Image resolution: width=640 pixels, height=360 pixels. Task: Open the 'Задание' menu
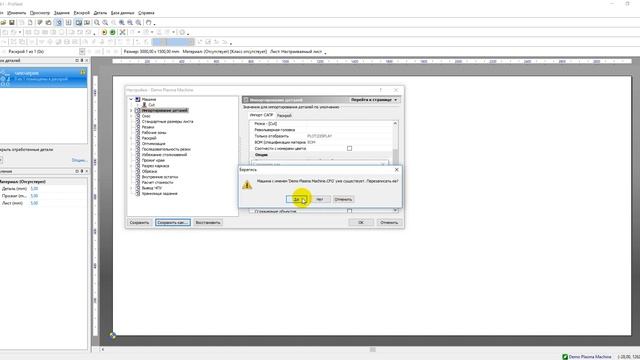(x=62, y=13)
